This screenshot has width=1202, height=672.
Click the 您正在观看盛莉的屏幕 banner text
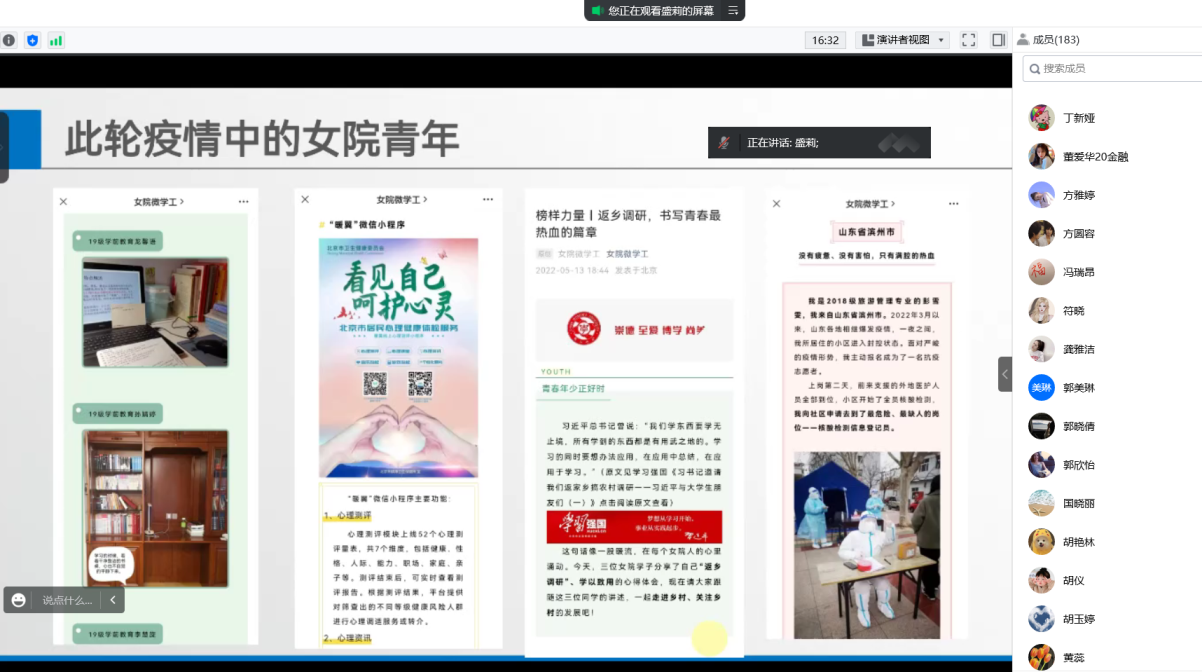coord(661,10)
